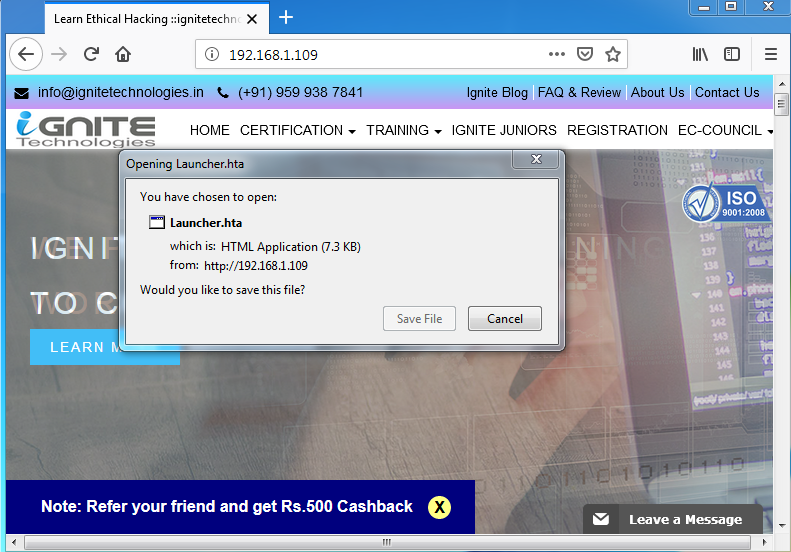Click the Save File button
Screen dimensions: 791x552
pos(419,318)
